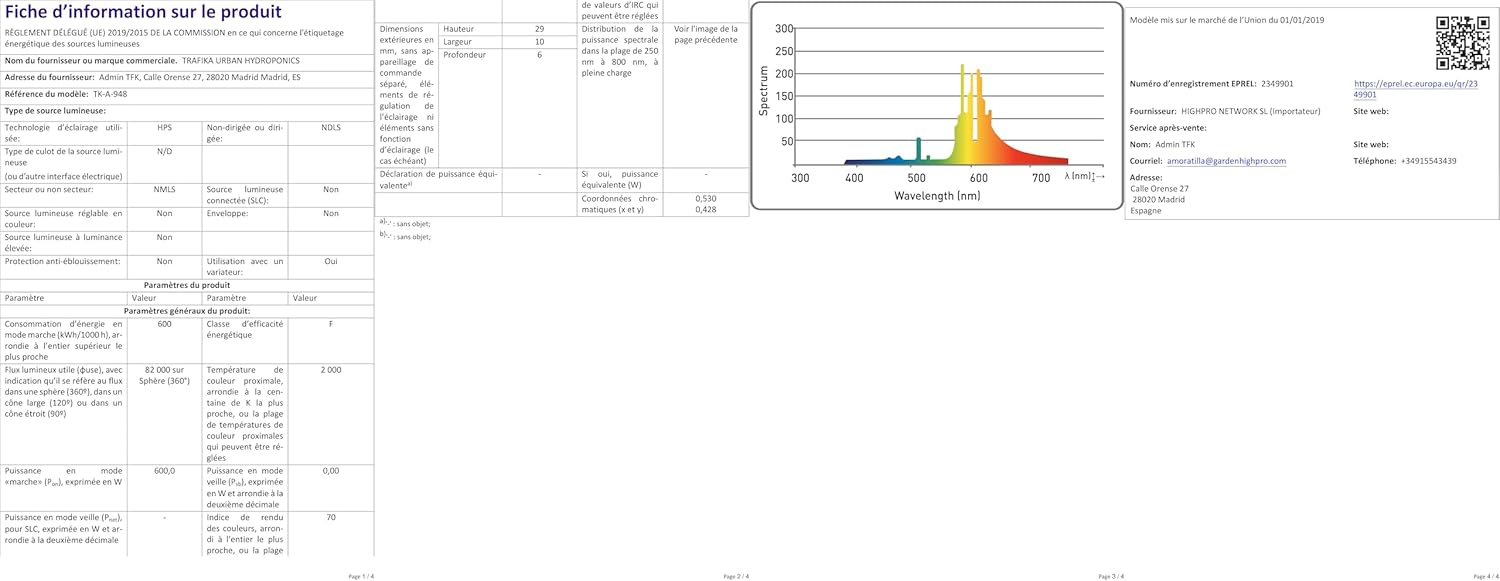The height and width of the screenshot is (581, 1500).
Task: Click the 'NDLS' non-directional value
Action: 330,128
